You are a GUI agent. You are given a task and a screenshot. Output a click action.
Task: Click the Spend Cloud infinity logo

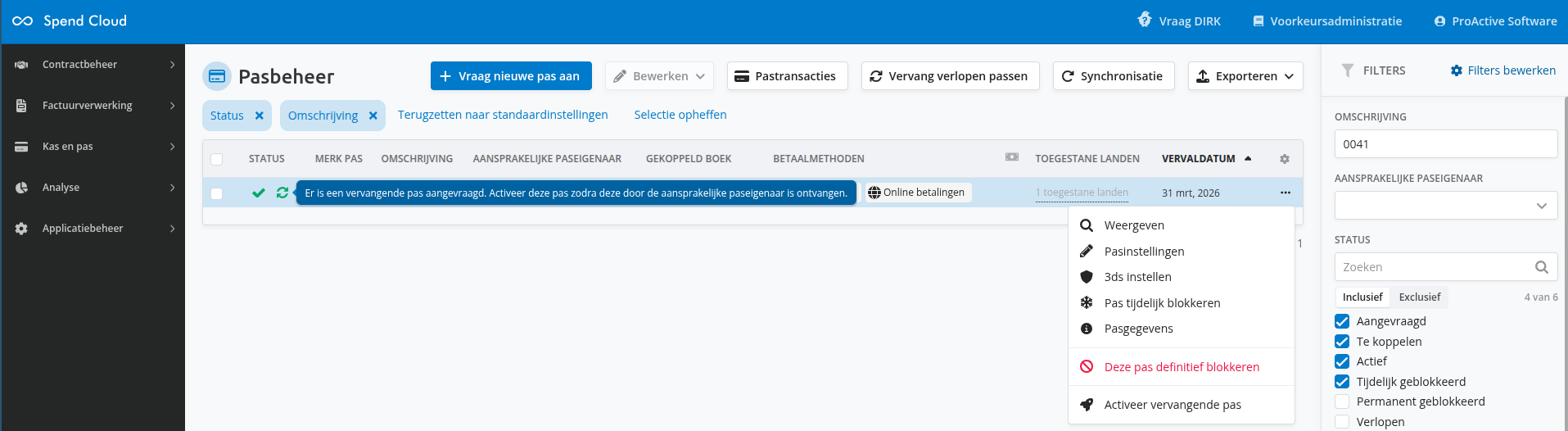23,21
